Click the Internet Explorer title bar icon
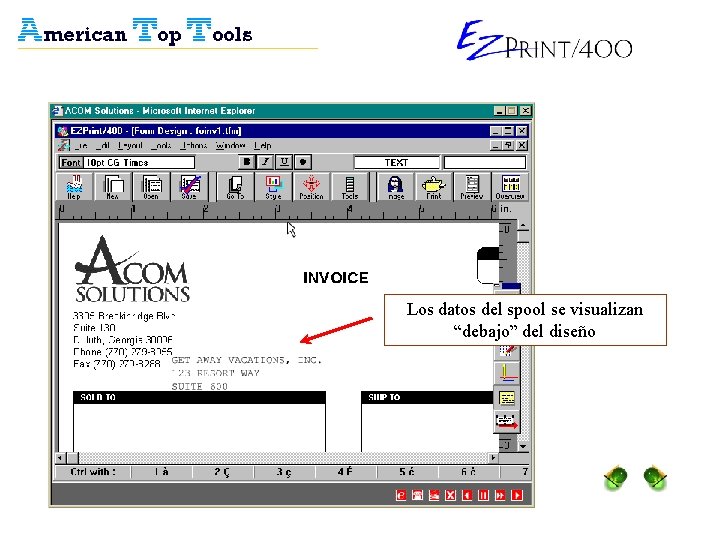 57,111
